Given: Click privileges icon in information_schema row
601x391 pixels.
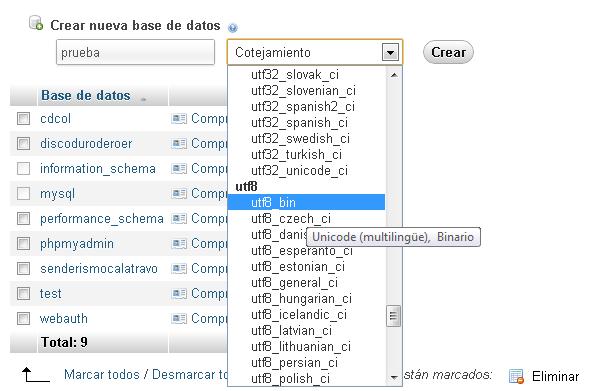Looking at the screenshot, I should (x=179, y=168).
